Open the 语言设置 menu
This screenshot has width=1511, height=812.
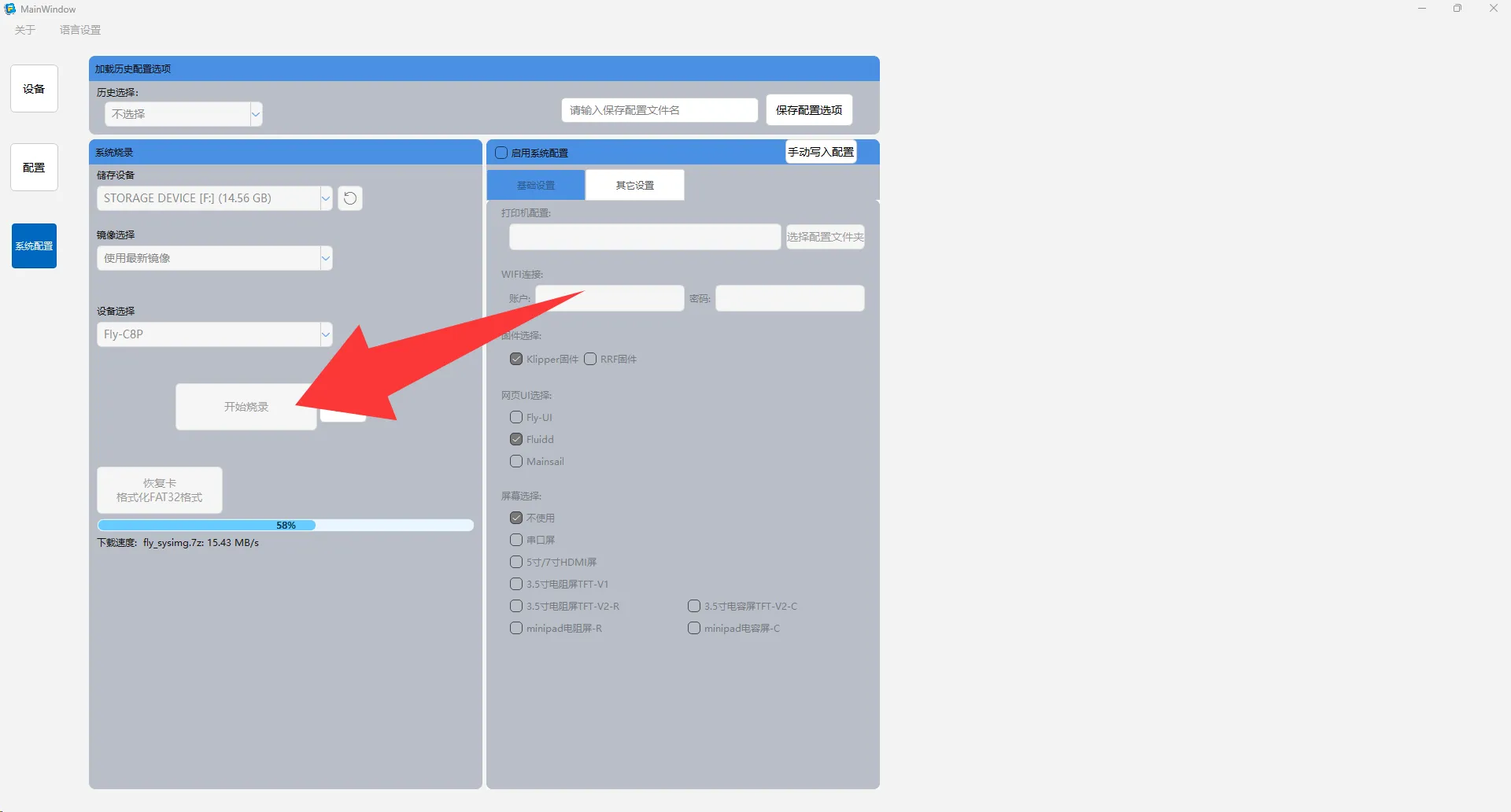click(80, 30)
